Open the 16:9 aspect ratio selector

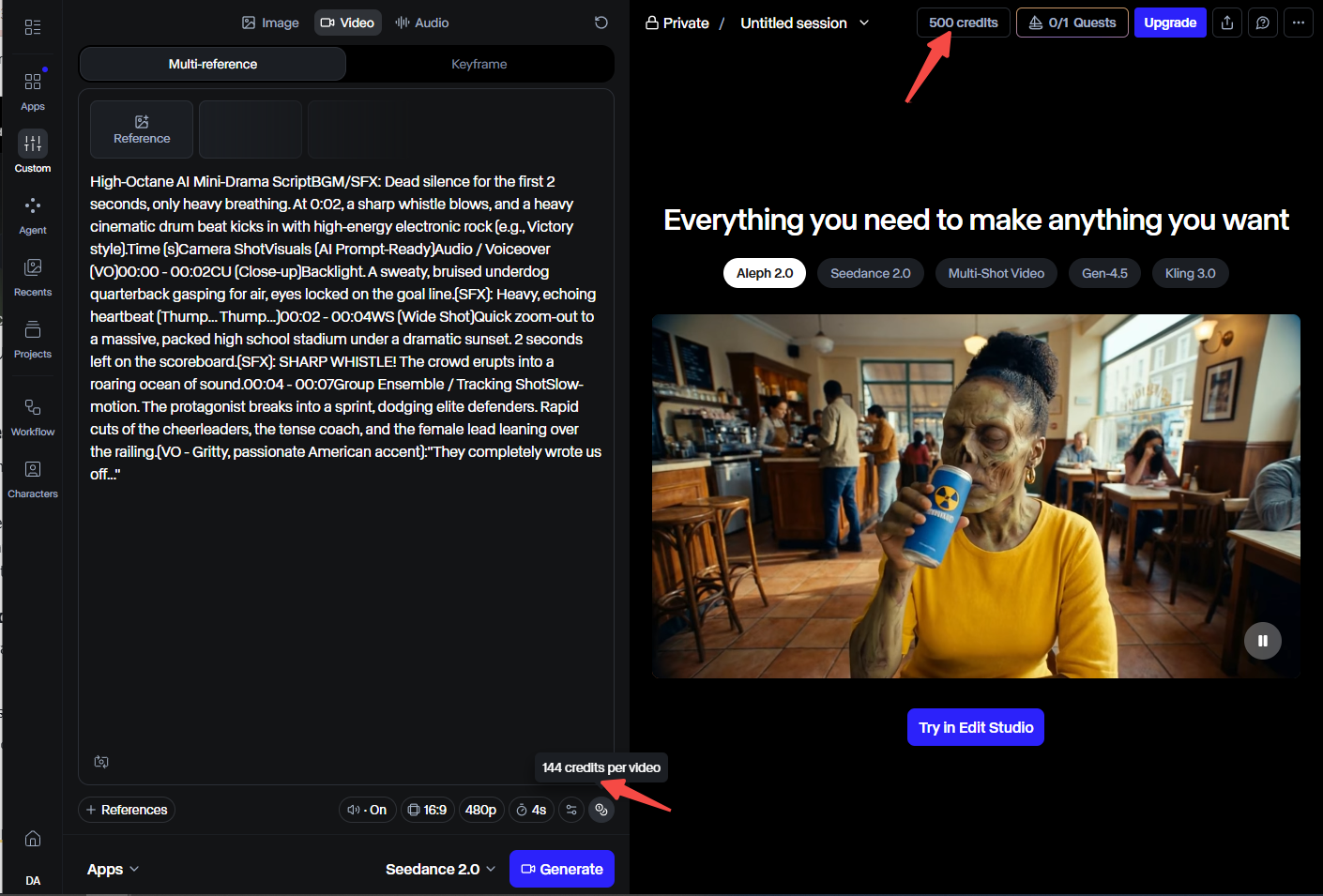tap(428, 810)
